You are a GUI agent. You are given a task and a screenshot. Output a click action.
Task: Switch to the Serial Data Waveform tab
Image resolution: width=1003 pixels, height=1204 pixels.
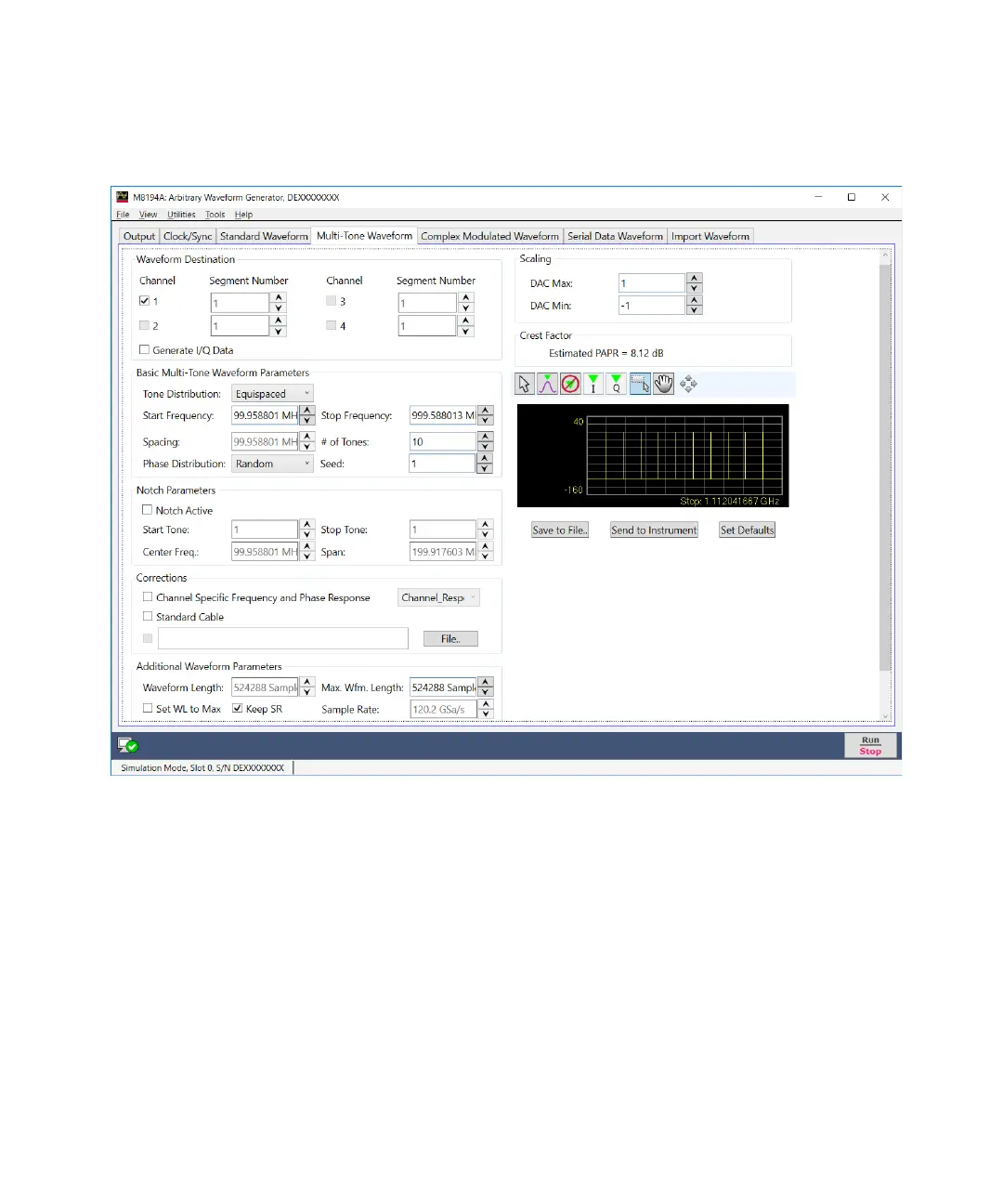(615, 236)
